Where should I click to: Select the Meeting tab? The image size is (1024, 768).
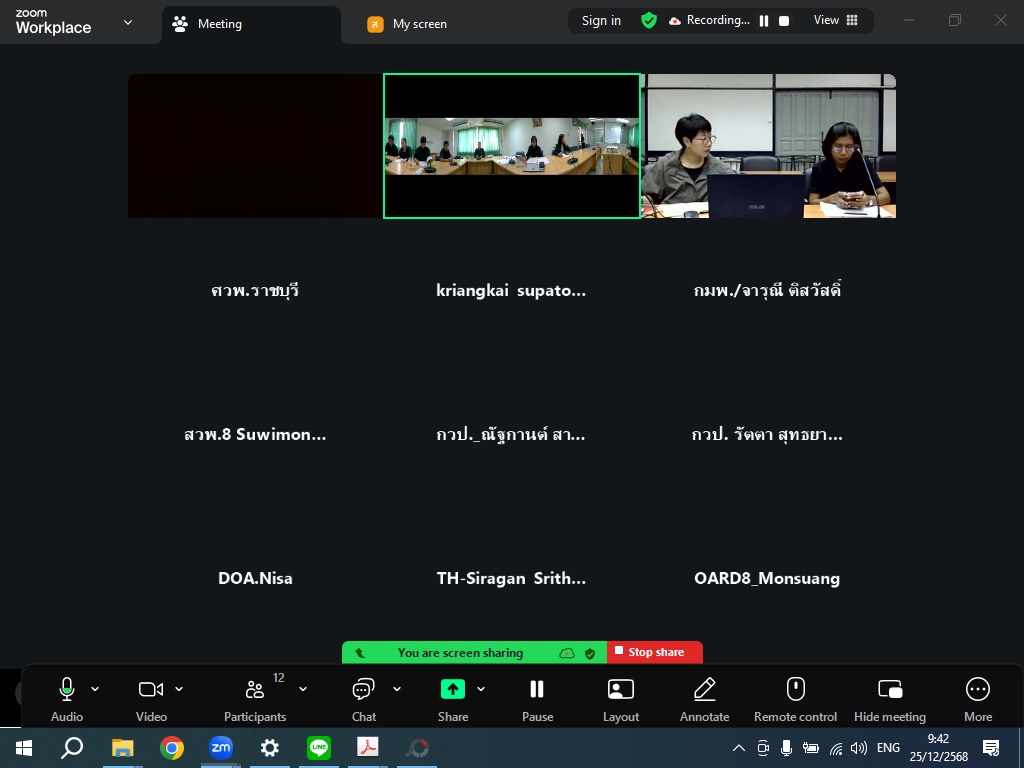click(219, 24)
